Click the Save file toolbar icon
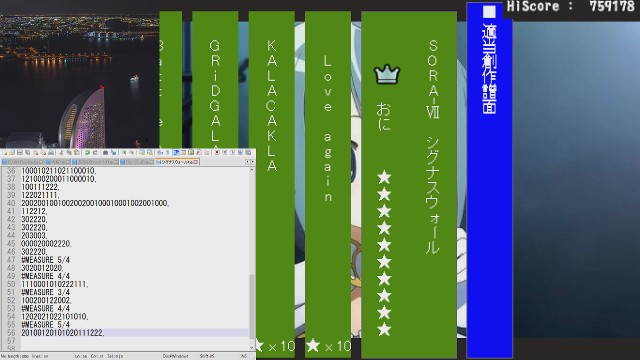Viewport: 640px width, 360px height. point(20,153)
